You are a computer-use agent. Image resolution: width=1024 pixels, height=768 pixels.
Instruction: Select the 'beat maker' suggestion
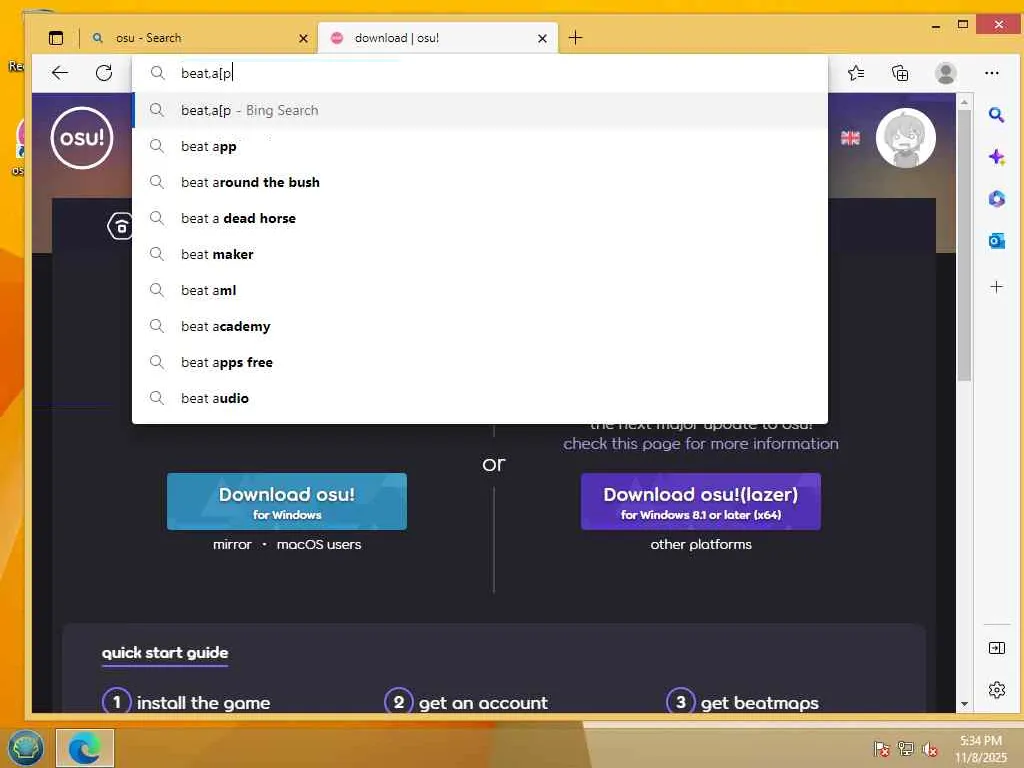[480, 254]
